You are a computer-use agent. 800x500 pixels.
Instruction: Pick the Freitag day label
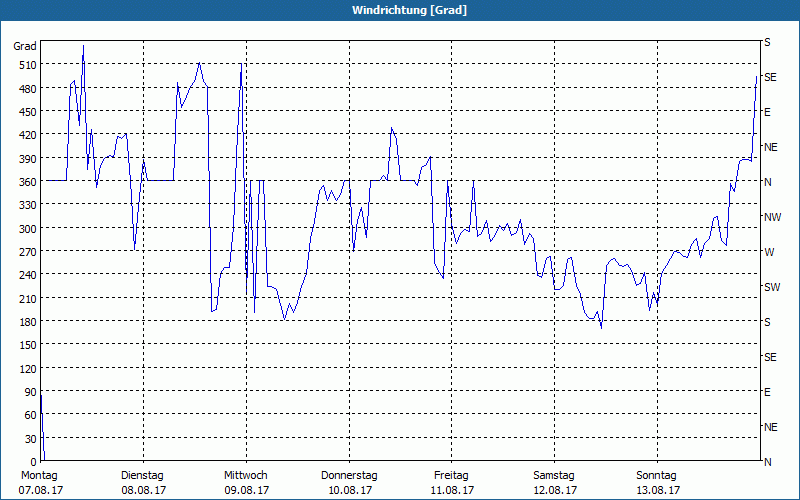452,476
